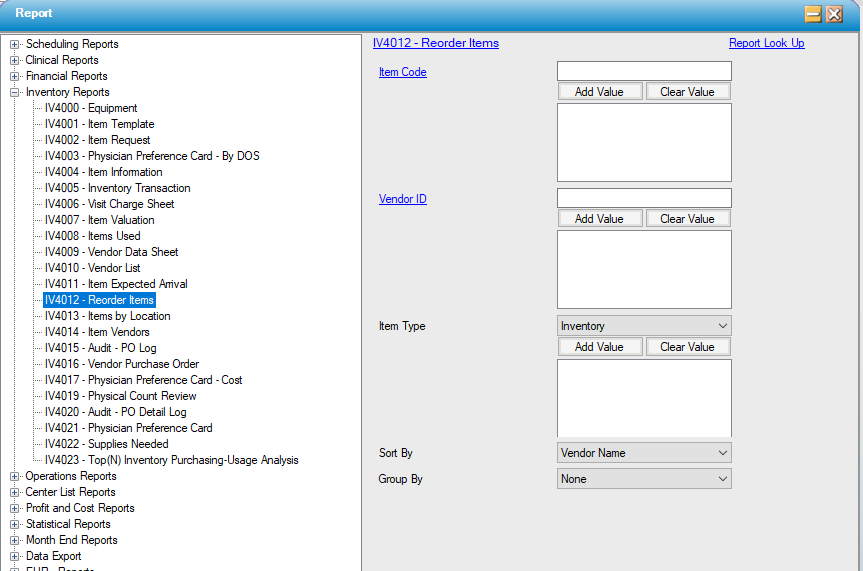The width and height of the screenshot is (863, 571).
Task: Expand the Financial Reports tree node
Action: (15, 76)
